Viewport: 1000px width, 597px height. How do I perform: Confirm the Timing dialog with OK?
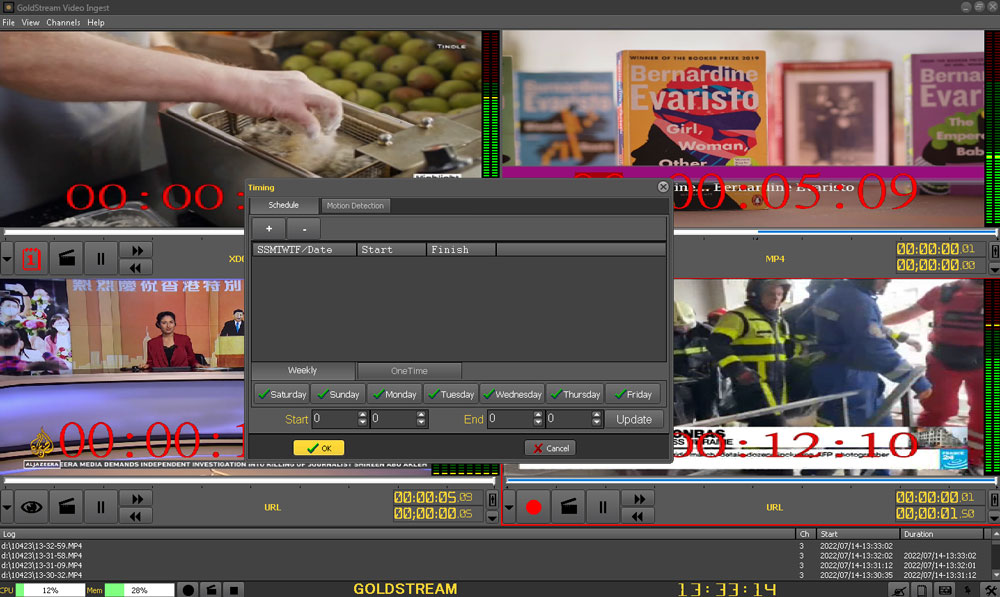[x=319, y=448]
